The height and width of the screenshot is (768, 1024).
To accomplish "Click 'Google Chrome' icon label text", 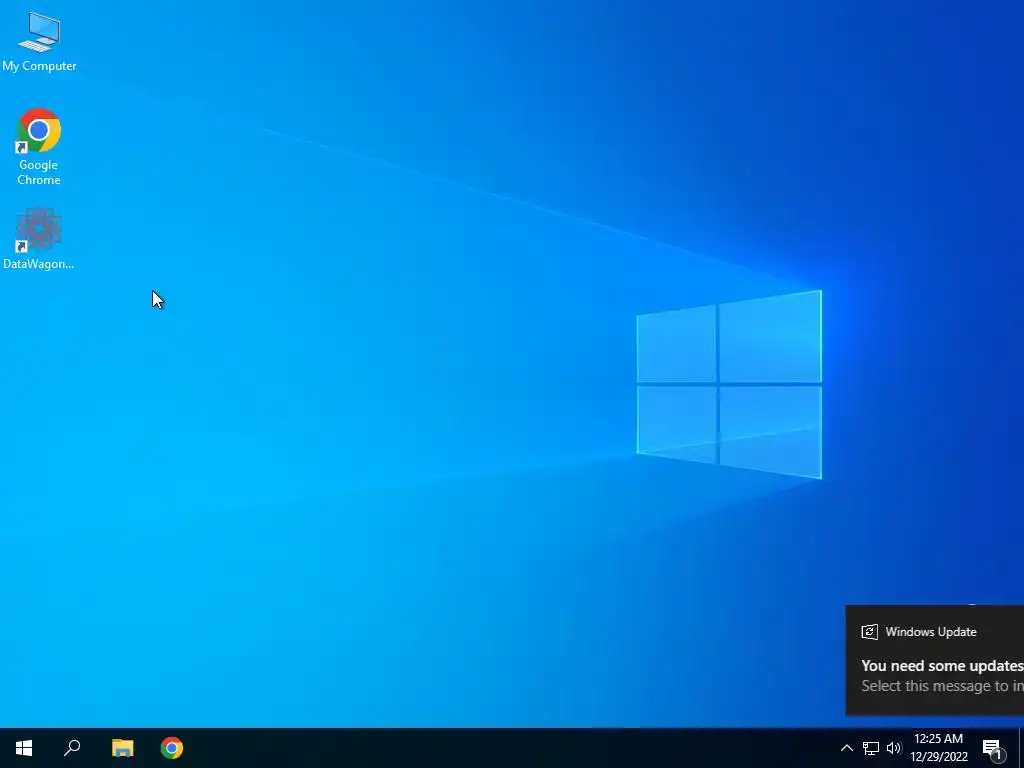I will tap(39, 172).
